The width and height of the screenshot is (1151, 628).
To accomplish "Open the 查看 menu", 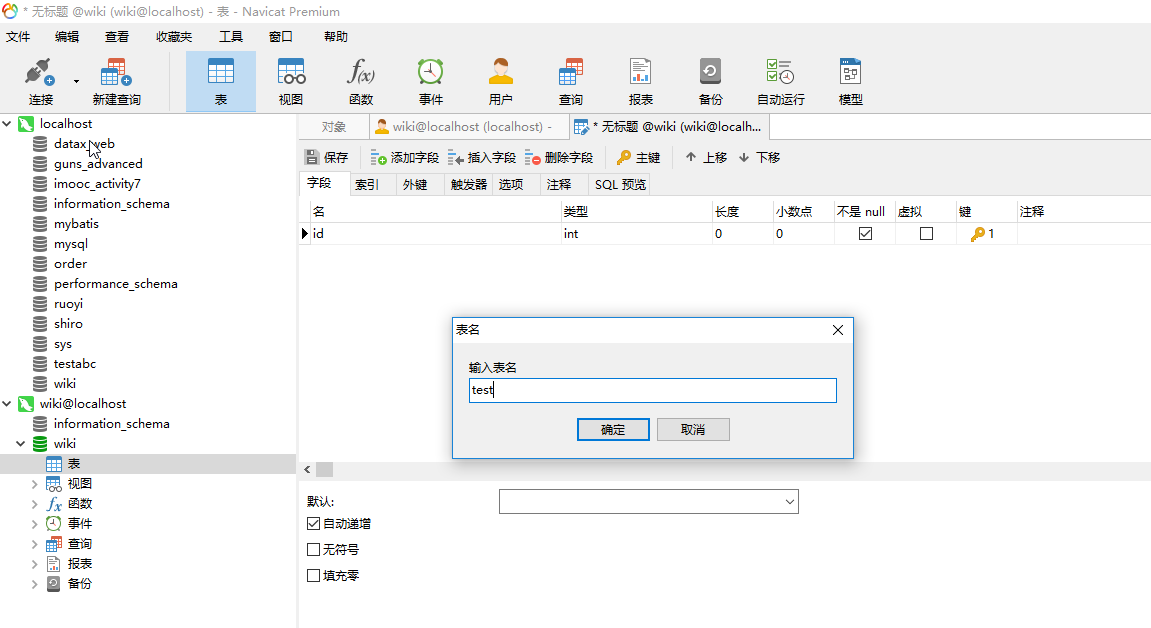I will point(117,37).
